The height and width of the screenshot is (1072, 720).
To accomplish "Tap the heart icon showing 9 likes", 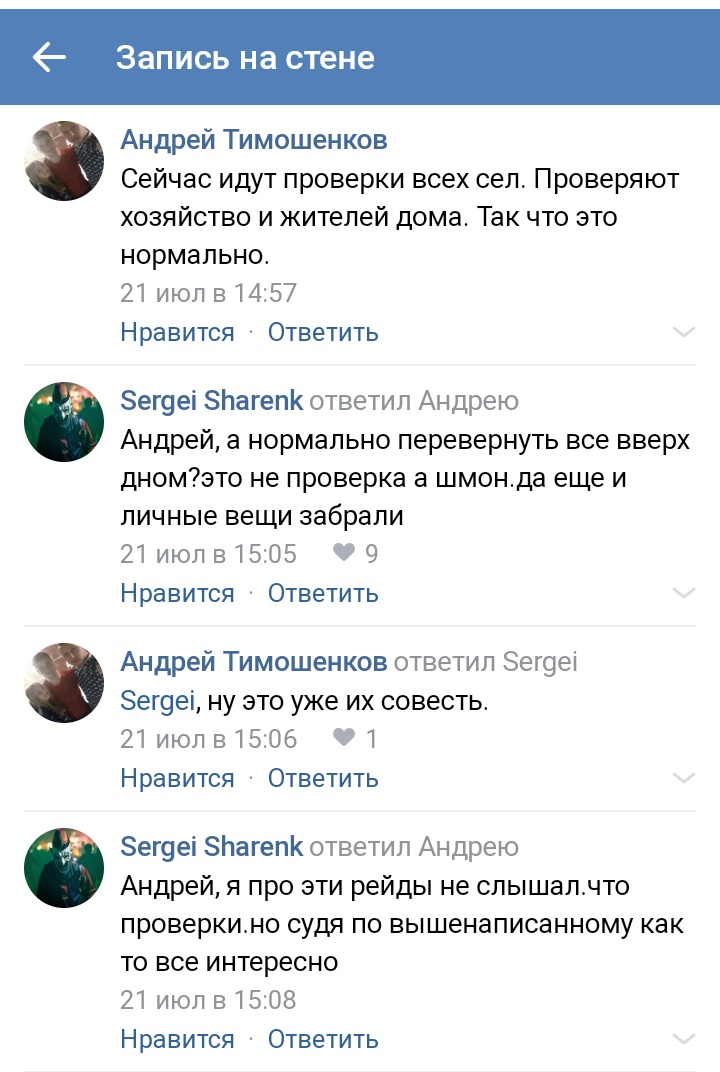I will 344,553.
